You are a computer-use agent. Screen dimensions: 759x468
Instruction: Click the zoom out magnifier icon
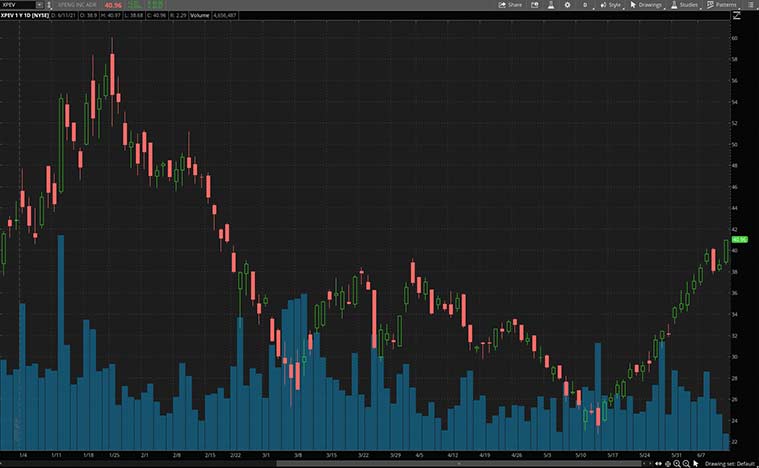point(686,464)
